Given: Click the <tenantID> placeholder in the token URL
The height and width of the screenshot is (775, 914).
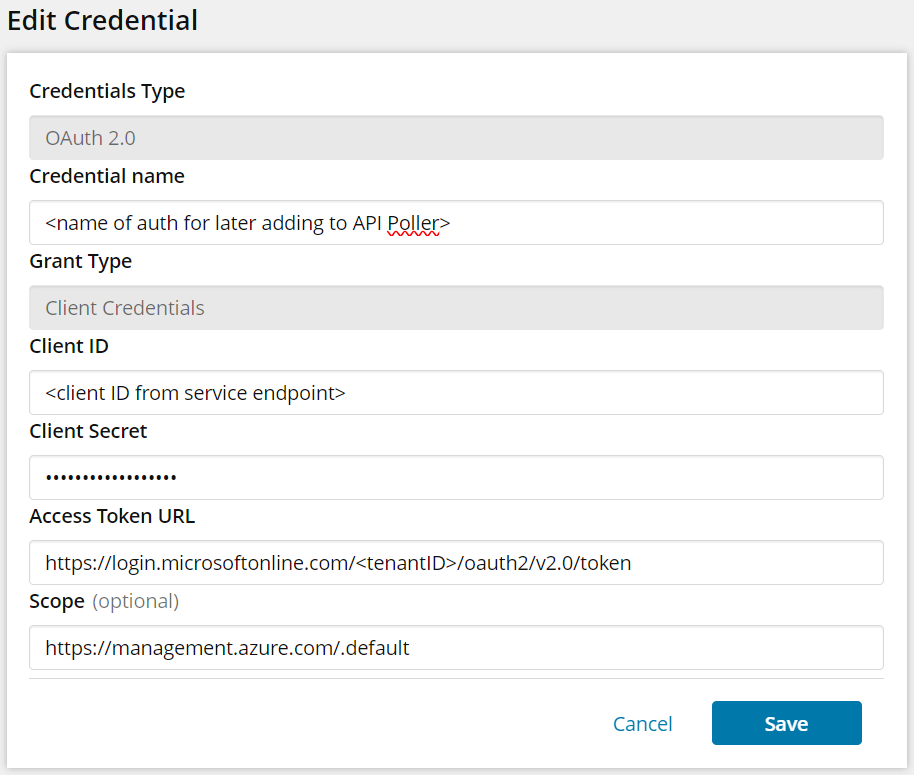Looking at the screenshot, I should tap(404, 563).
